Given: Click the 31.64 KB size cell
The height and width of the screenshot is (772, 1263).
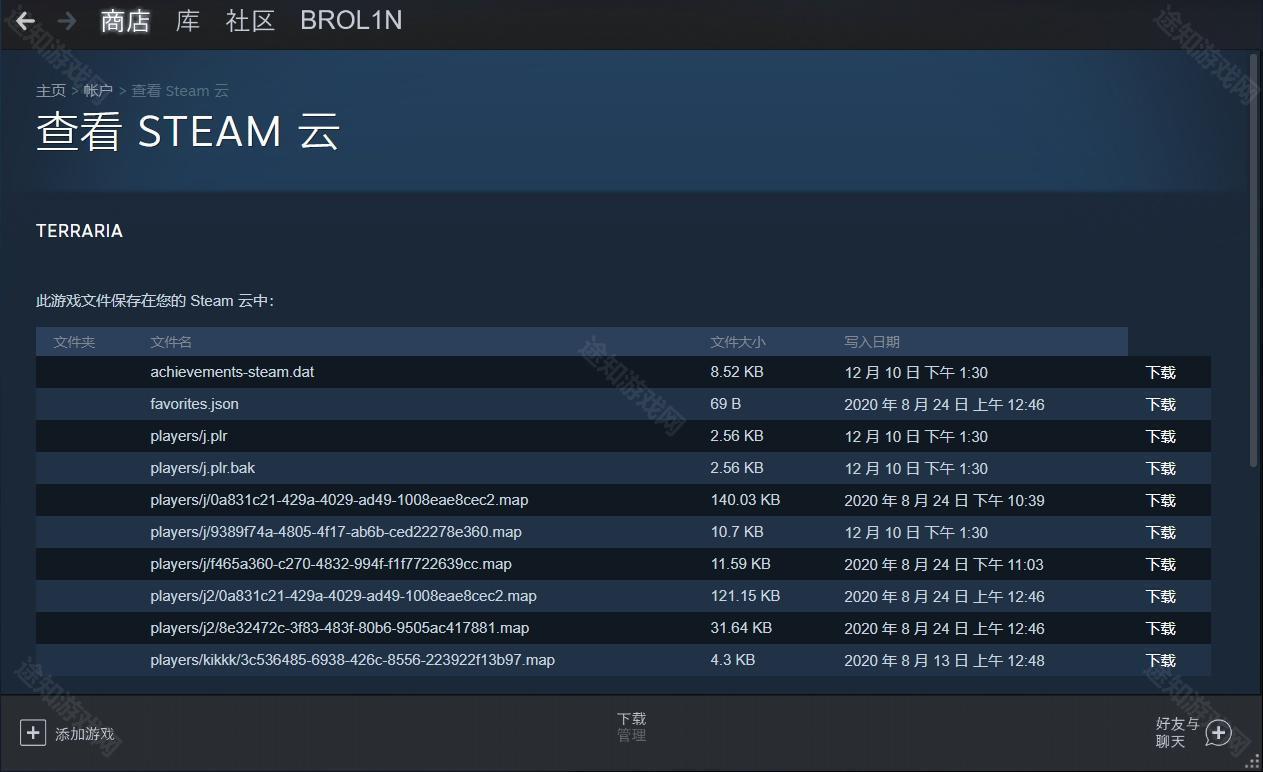Looking at the screenshot, I should click(x=741, y=628).
